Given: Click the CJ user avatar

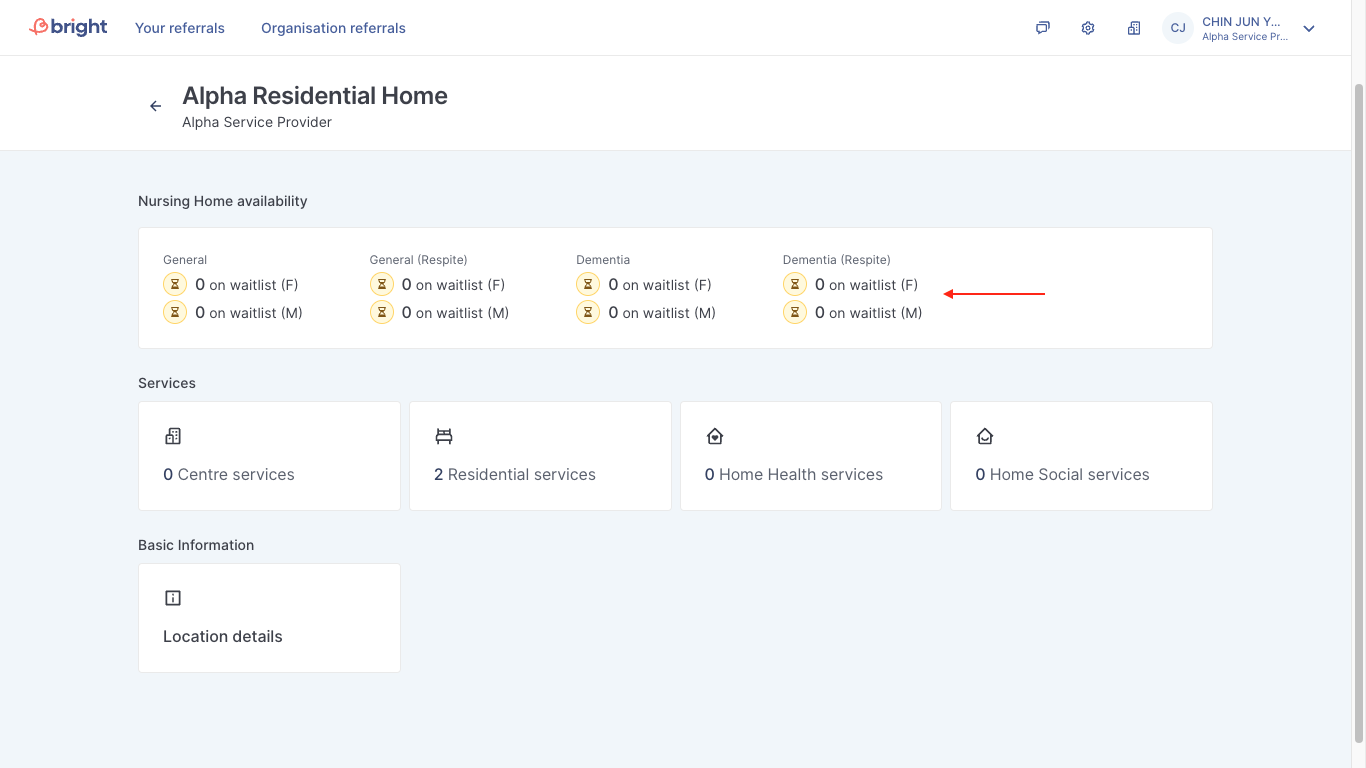Looking at the screenshot, I should [1178, 28].
